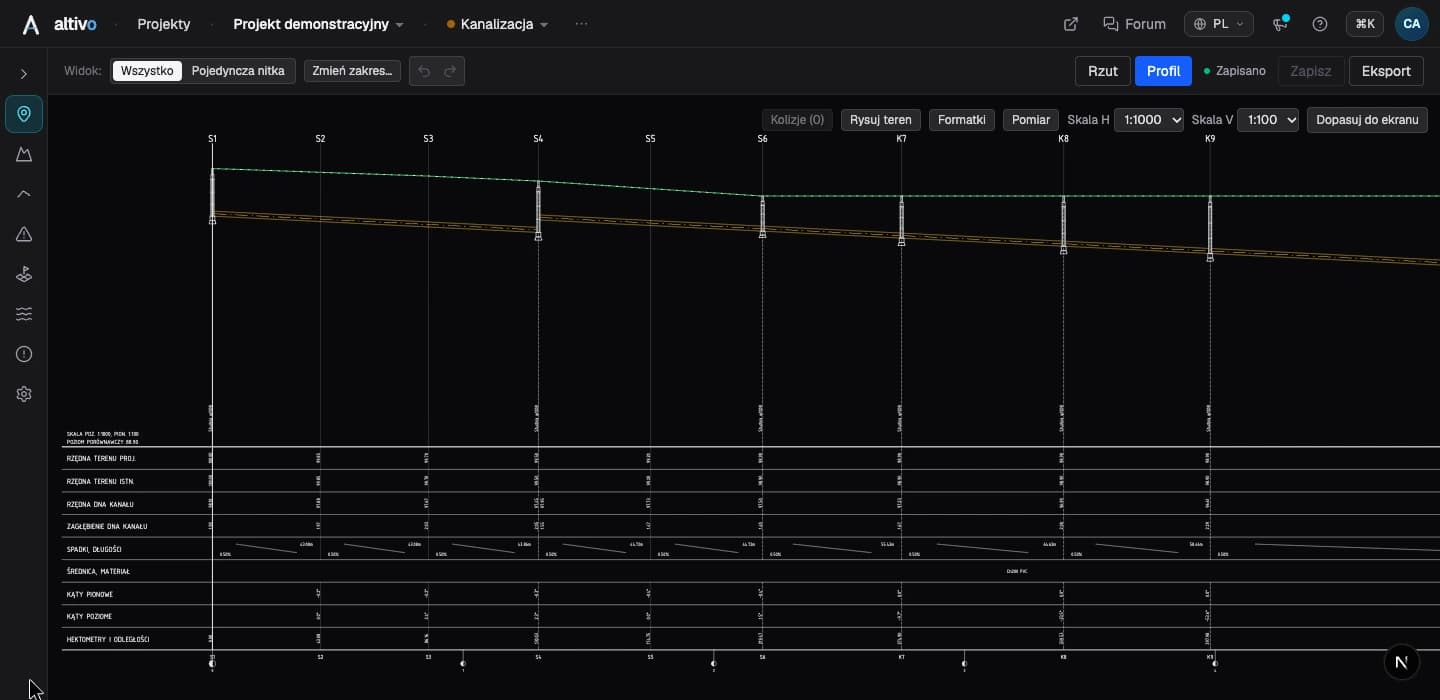Open the settings gear in the sidebar
This screenshot has height=700, width=1440.
tap(24, 394)
